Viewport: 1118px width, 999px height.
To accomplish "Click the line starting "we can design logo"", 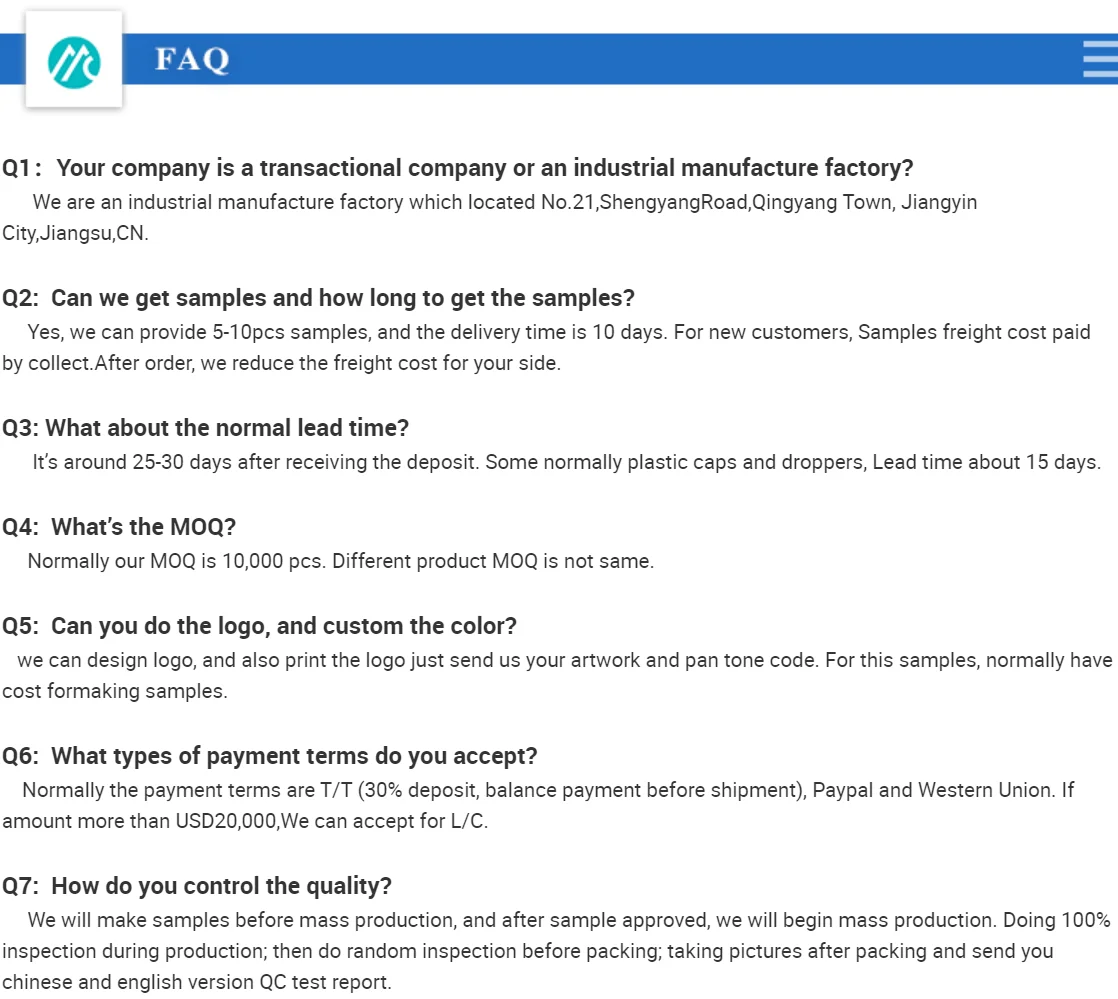I will 564,660.
